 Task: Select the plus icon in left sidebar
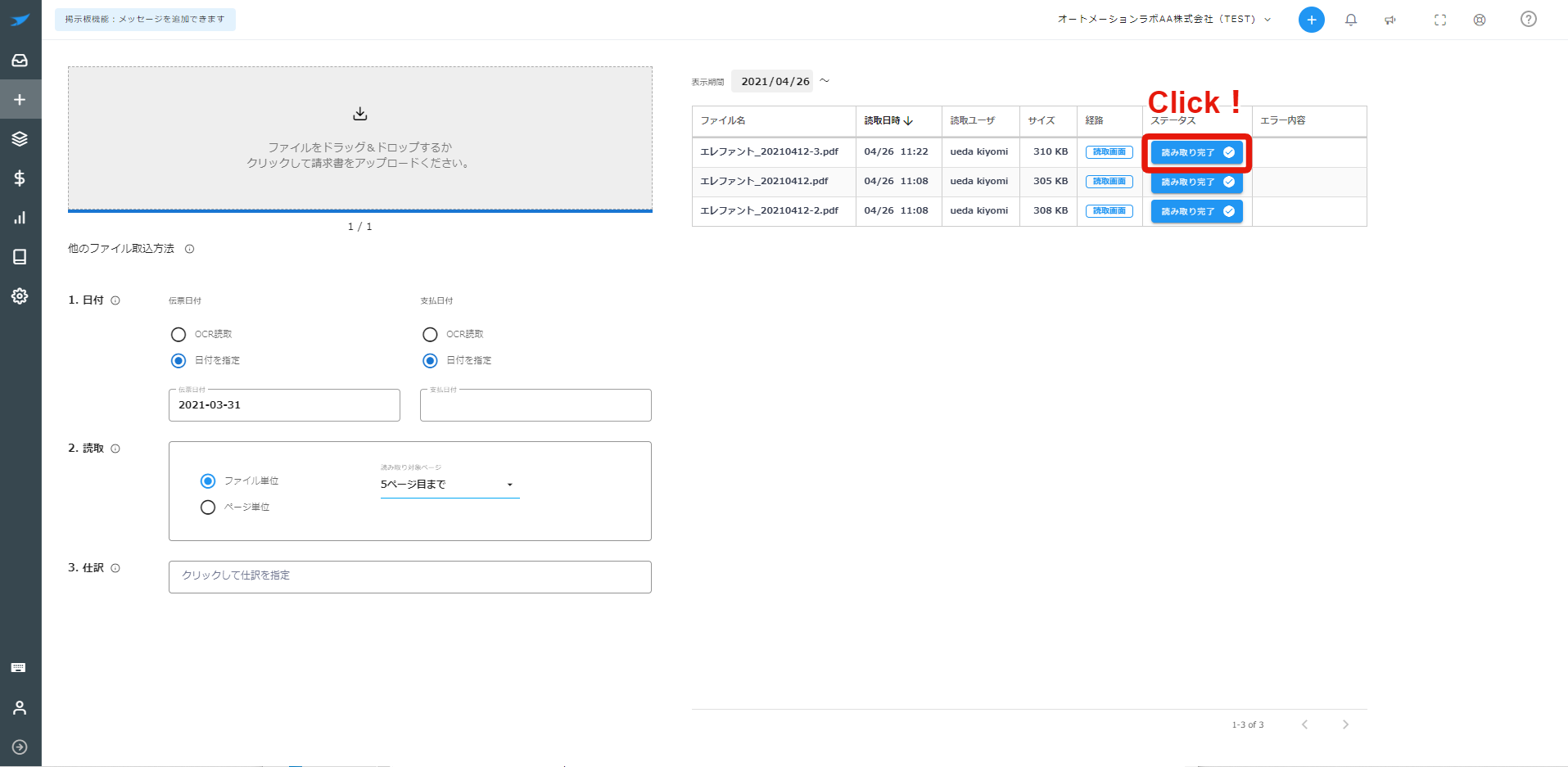coord(20,100)
